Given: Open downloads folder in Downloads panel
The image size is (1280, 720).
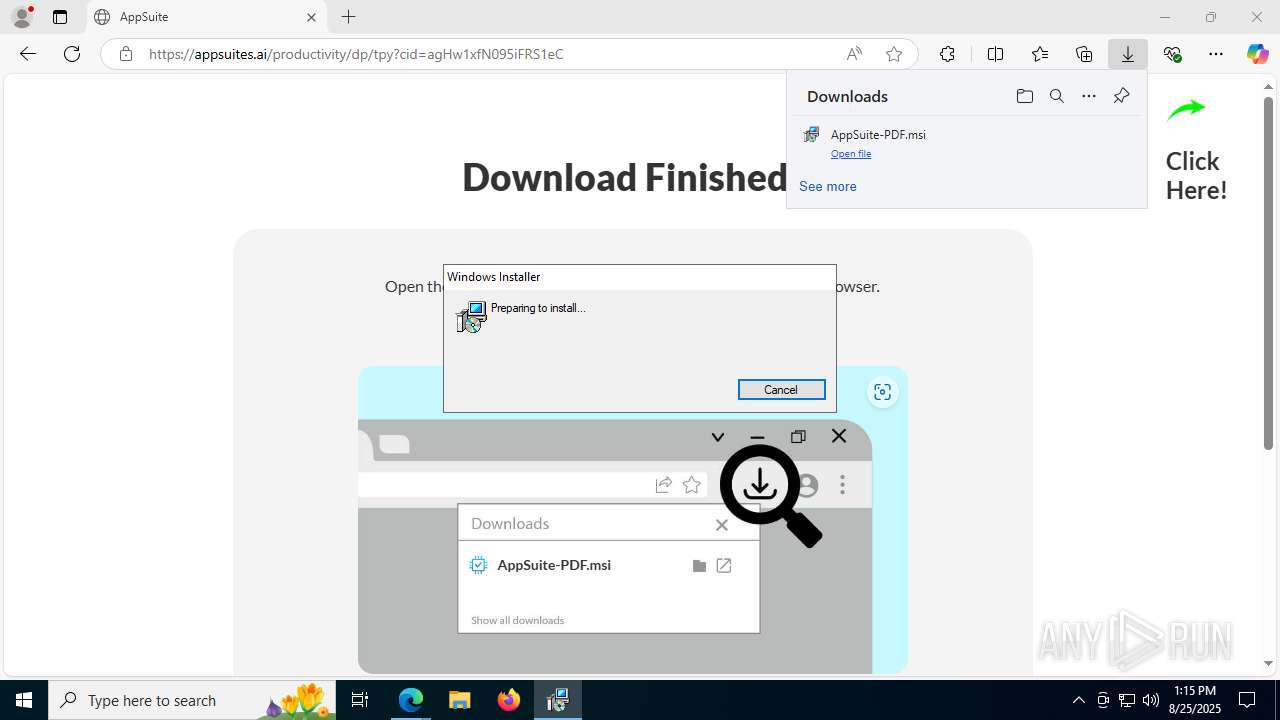Looking at the screenshot, I should pos(1024,96).
